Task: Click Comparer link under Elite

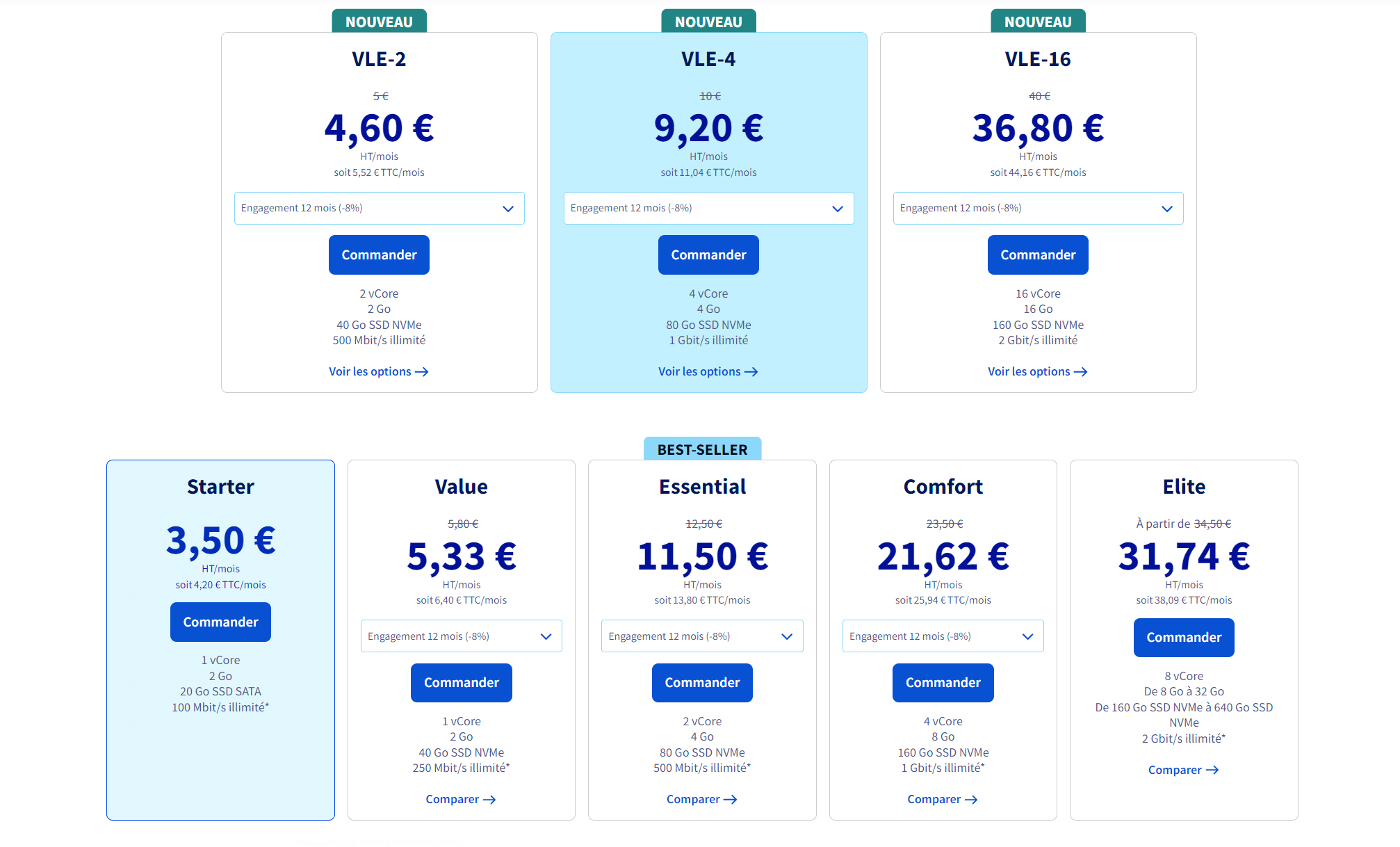Action: [1184, 770]
